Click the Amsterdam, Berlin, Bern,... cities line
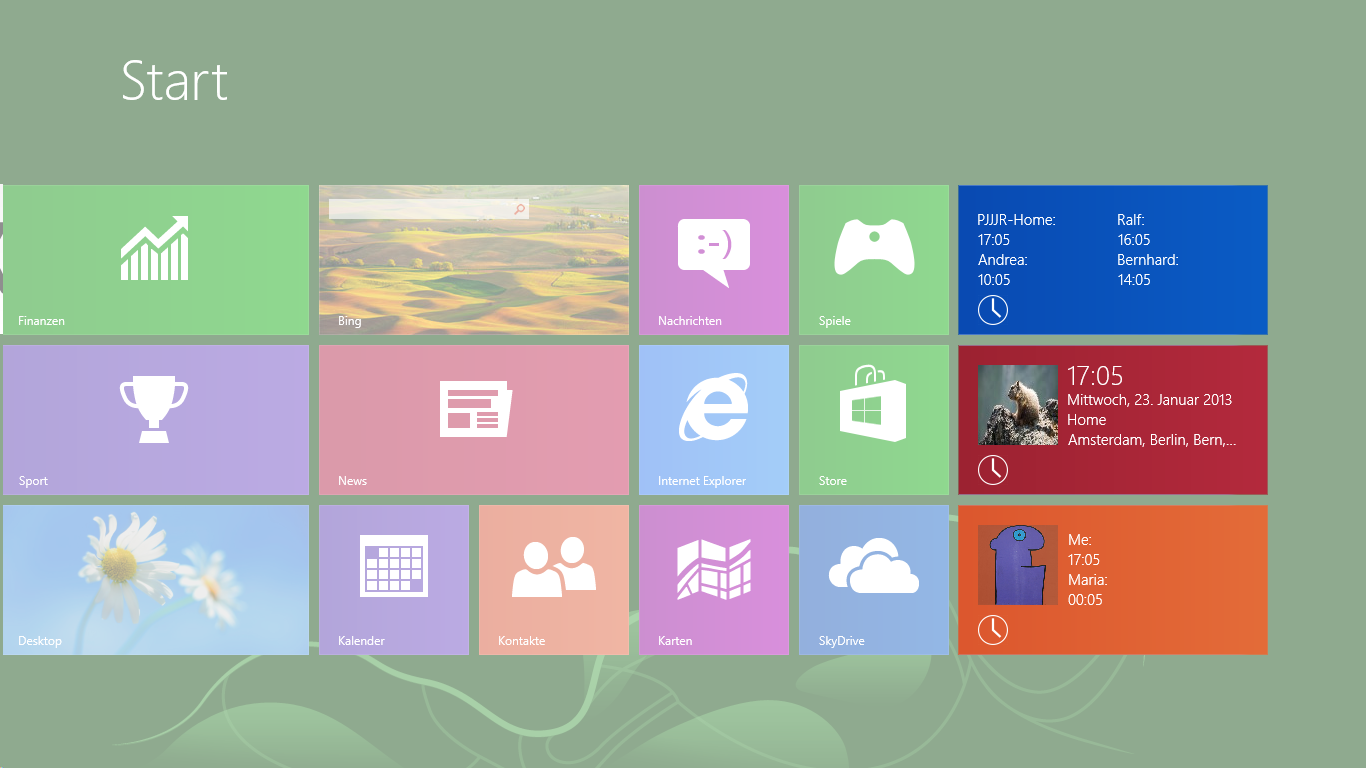 (1152, 440)
